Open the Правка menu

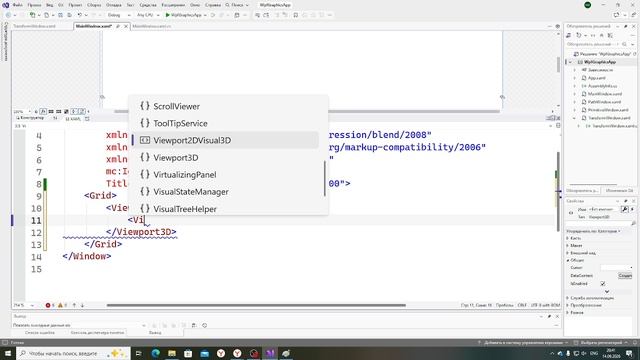(x=34, y=5)
